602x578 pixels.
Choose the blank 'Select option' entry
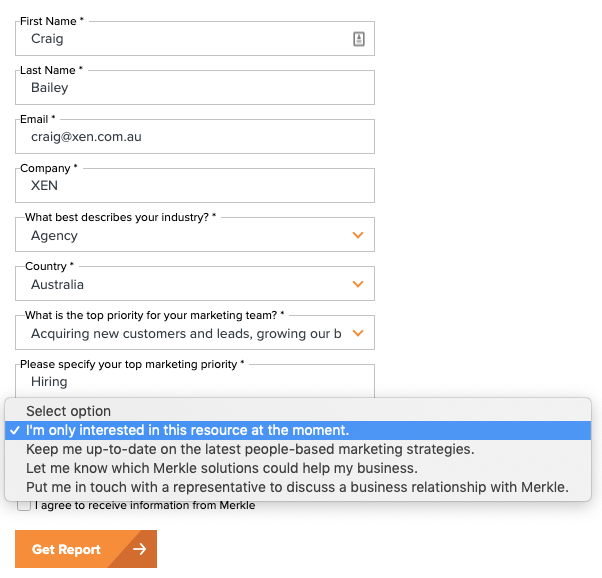click(69, 411)
